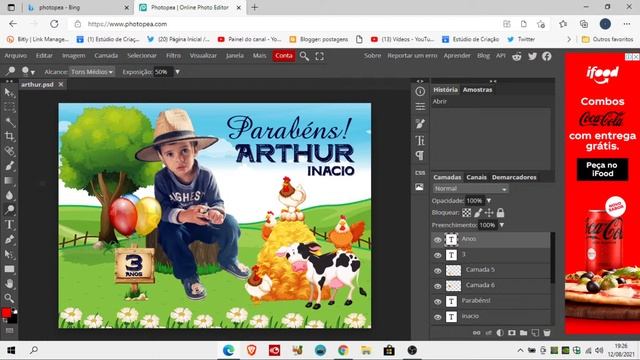Select the Healing Brush tool
Screen dimensions: 640x360
pos(9,151)
